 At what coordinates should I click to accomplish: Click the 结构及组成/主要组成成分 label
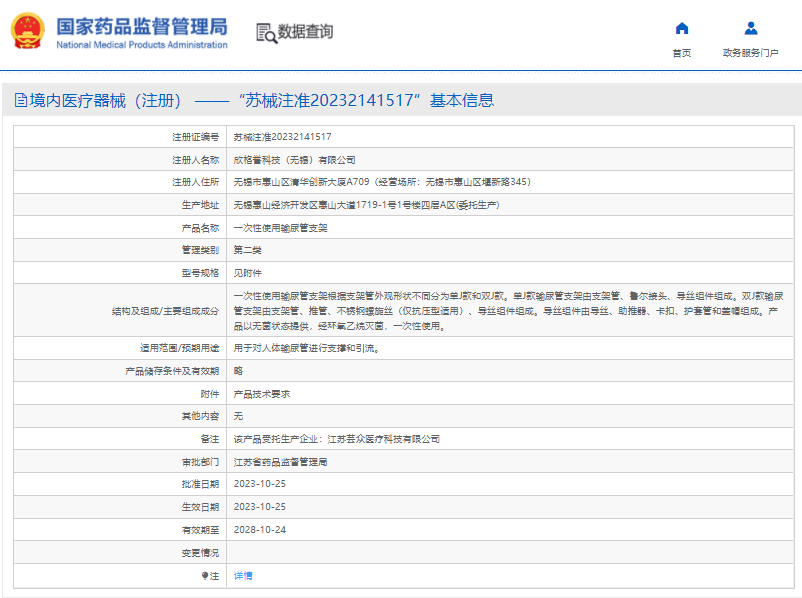(x=165, y=311)
